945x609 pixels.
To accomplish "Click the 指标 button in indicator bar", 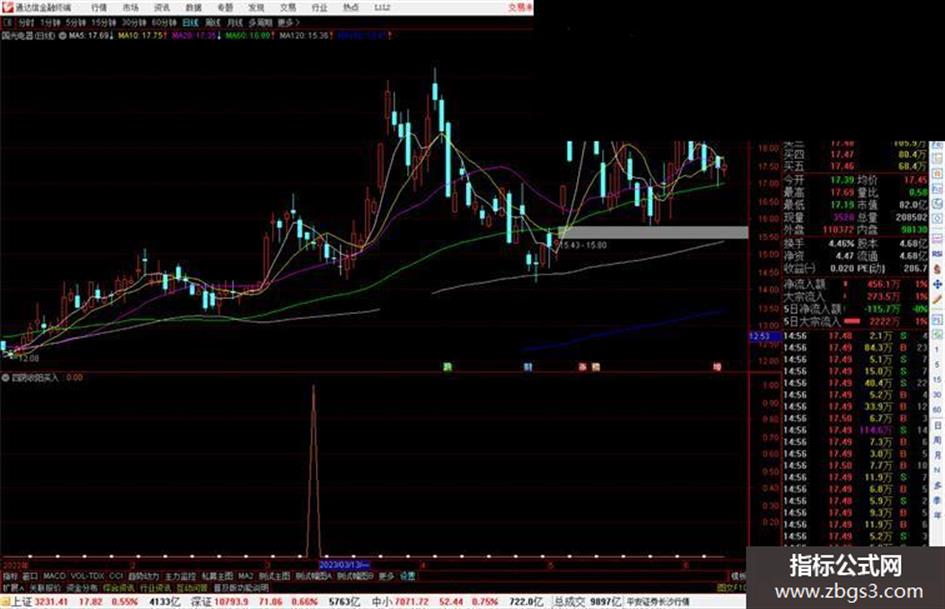I will [x=10, y=576].
